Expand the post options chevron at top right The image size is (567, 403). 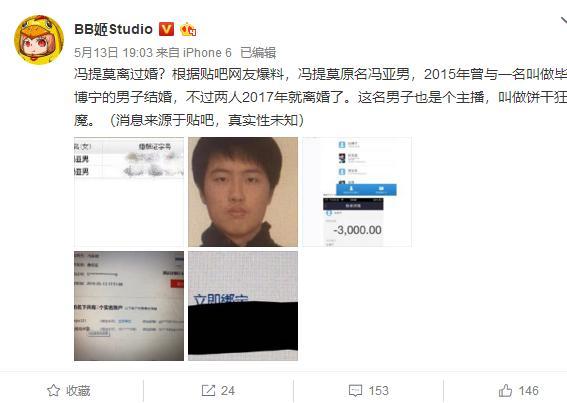563,21
